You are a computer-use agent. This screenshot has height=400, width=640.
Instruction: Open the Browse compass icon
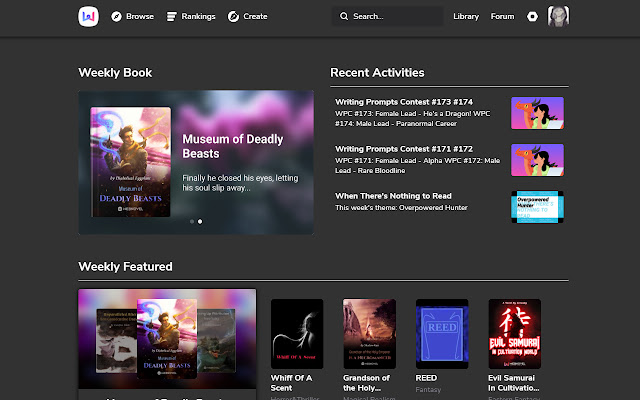click(x=116, y=17)
